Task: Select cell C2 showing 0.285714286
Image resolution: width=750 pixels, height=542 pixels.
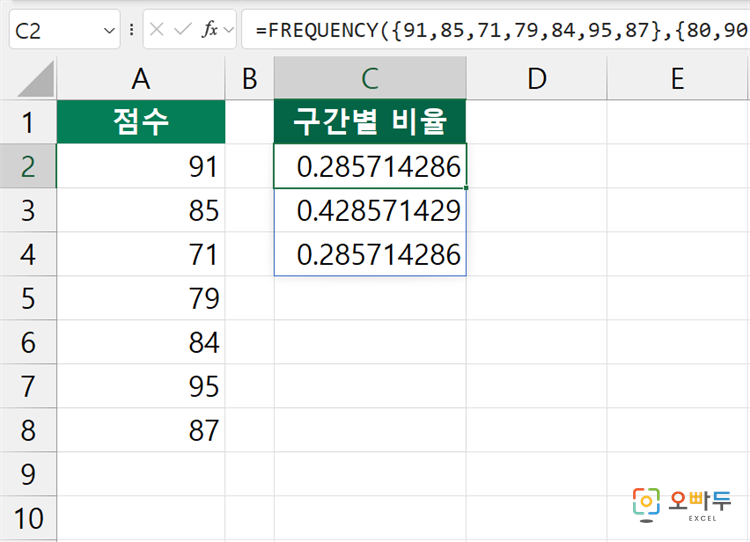Action: pos(370,166)
